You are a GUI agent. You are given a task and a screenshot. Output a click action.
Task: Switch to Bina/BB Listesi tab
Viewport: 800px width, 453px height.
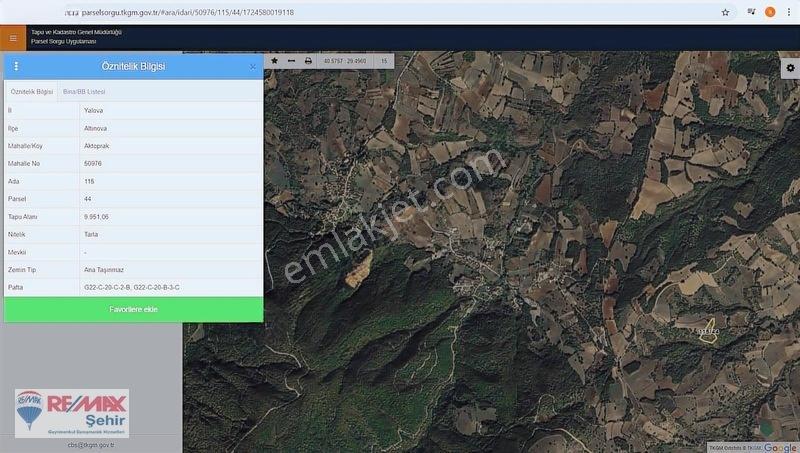[x=84, y=92]
